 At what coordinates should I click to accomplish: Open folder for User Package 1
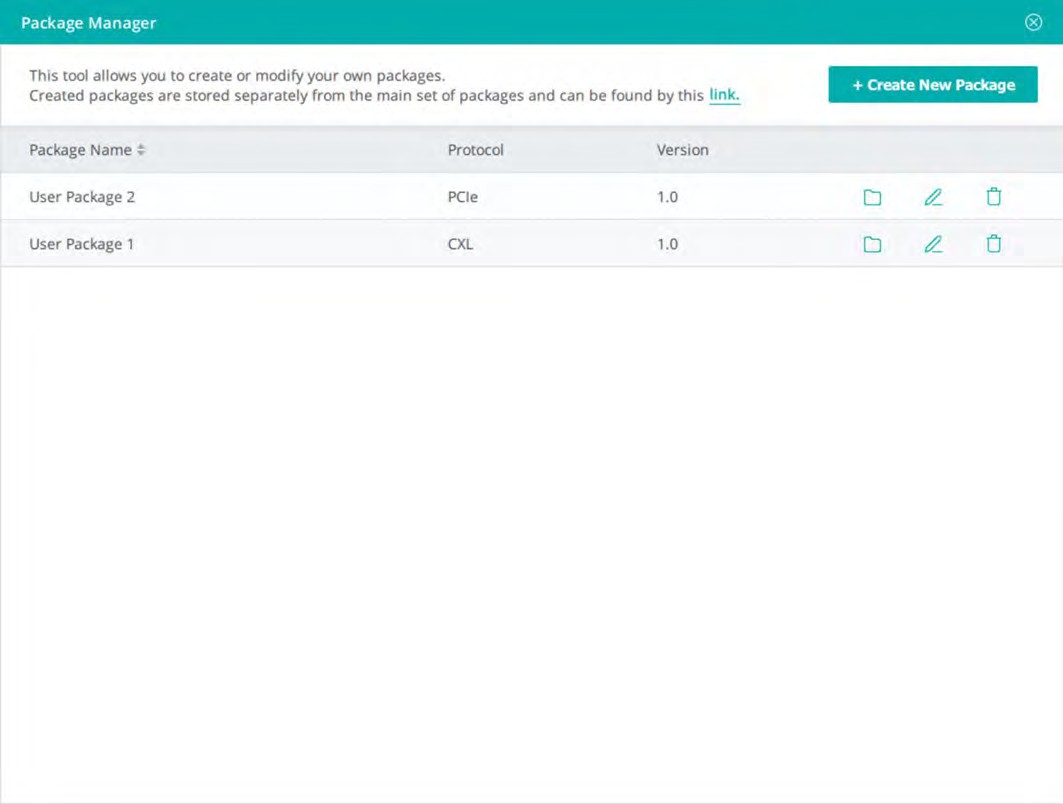873,244
